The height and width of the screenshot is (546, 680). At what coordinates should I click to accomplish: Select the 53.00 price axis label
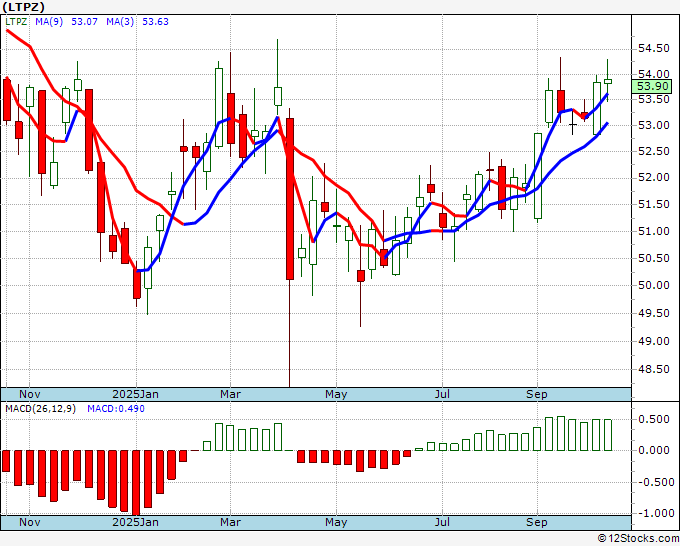pyautogui.click(x=654, y=125)
